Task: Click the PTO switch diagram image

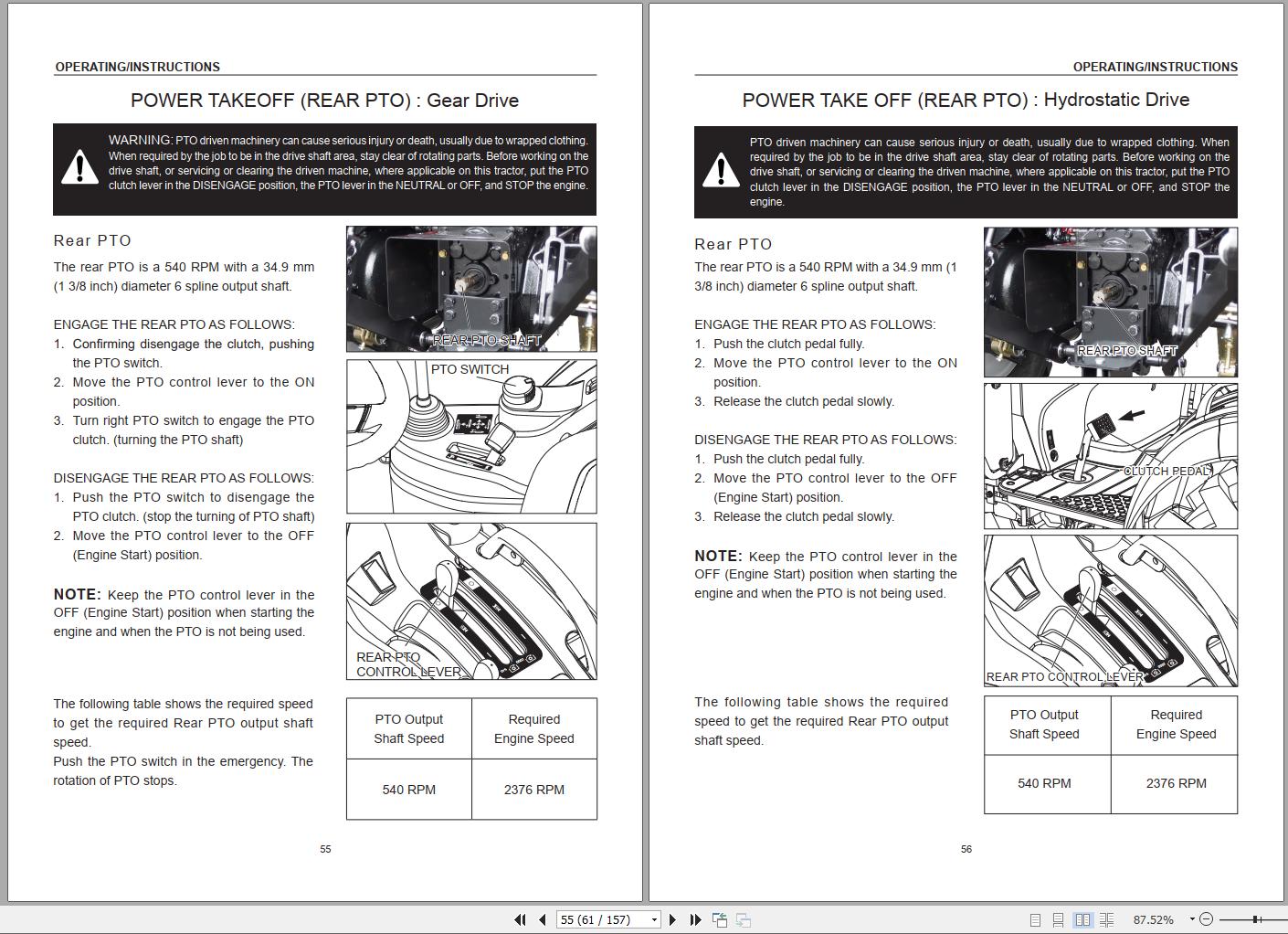Action: [471, 436]
